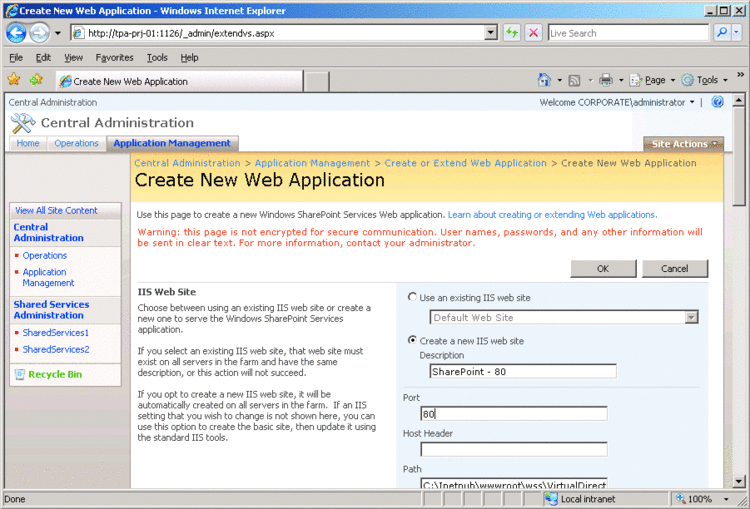
Task: Go back with the browser Back arrow
Action: click(x=17, y=33)
